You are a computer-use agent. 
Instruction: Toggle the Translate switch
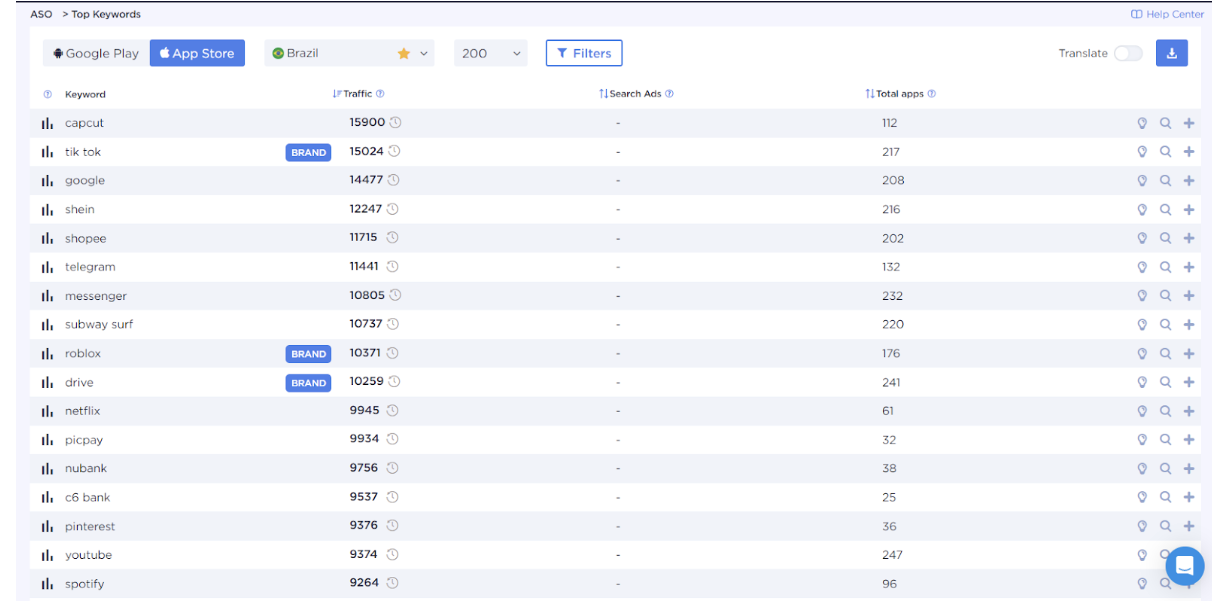[1128, 53]
